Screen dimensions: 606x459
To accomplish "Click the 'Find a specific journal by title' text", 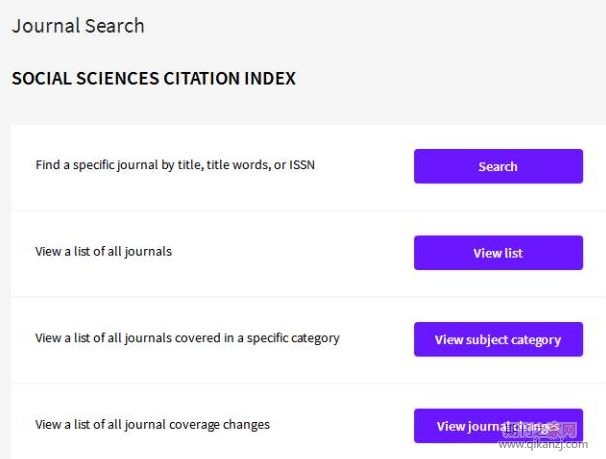I will (119, 165).
